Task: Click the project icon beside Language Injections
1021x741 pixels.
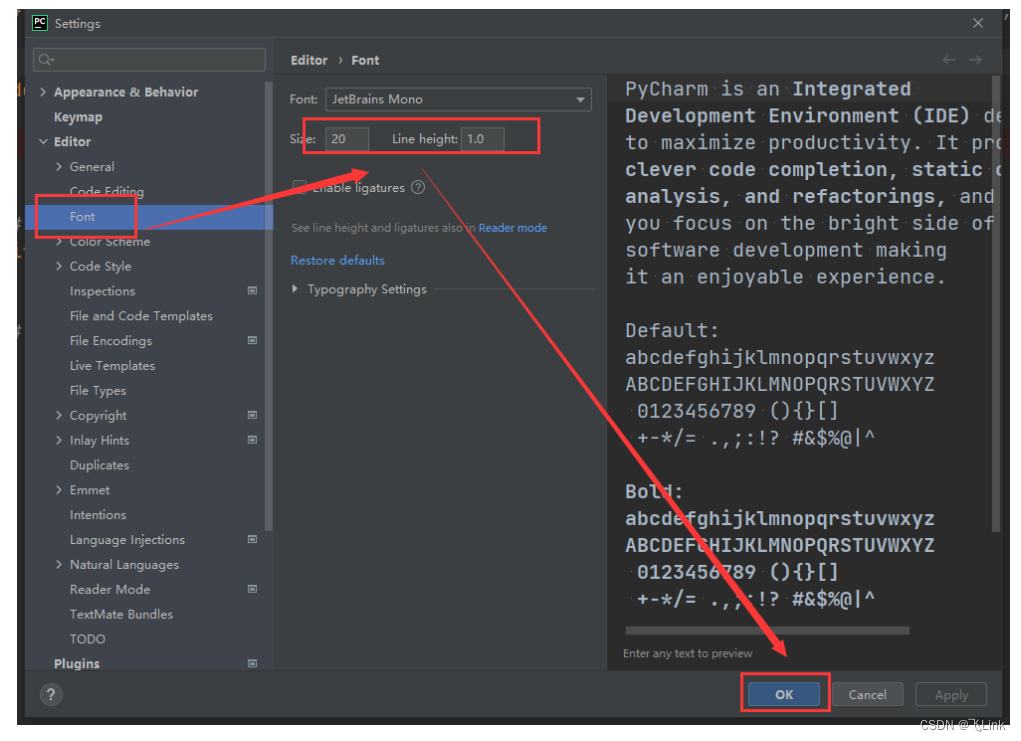Action: tap(252, 540)
